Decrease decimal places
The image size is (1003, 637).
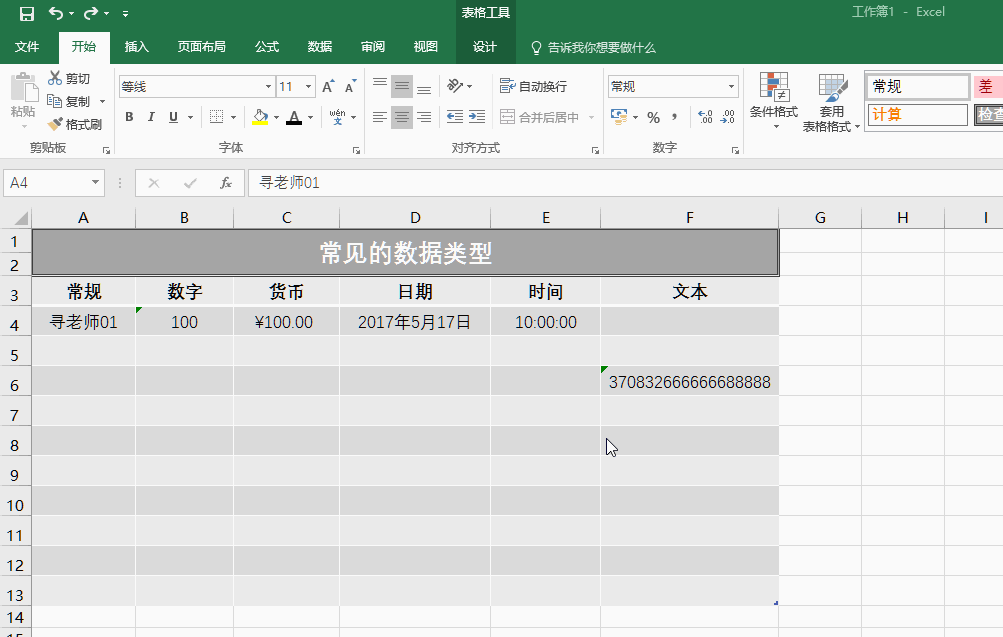pos(728,117)
